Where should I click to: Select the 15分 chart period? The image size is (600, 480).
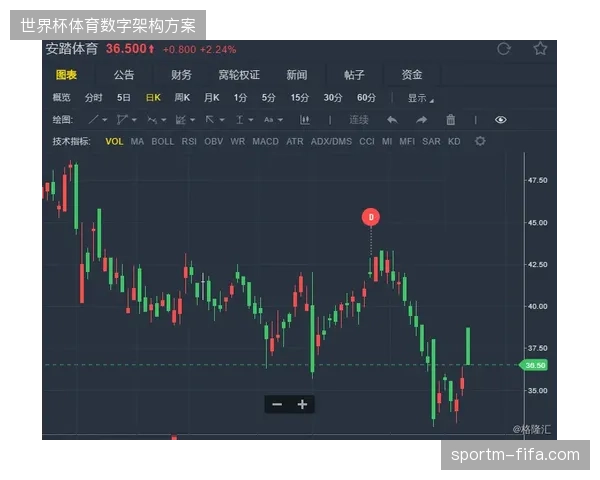[300, 98]
